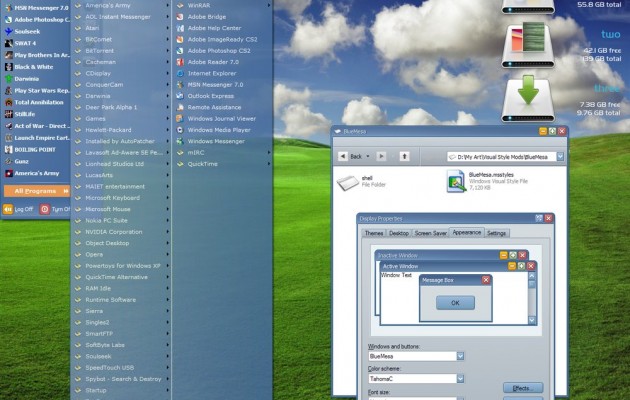Viewport: 630px width, 400px height.
Task: Go up one folder level in BlueMesa window
Action: point(404,156)
